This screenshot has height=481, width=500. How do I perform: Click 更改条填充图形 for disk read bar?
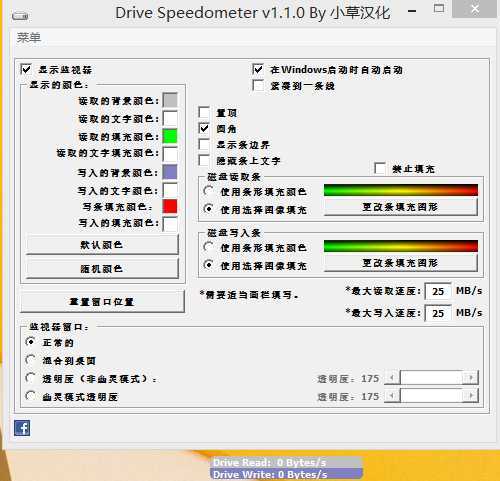[401, 207]
